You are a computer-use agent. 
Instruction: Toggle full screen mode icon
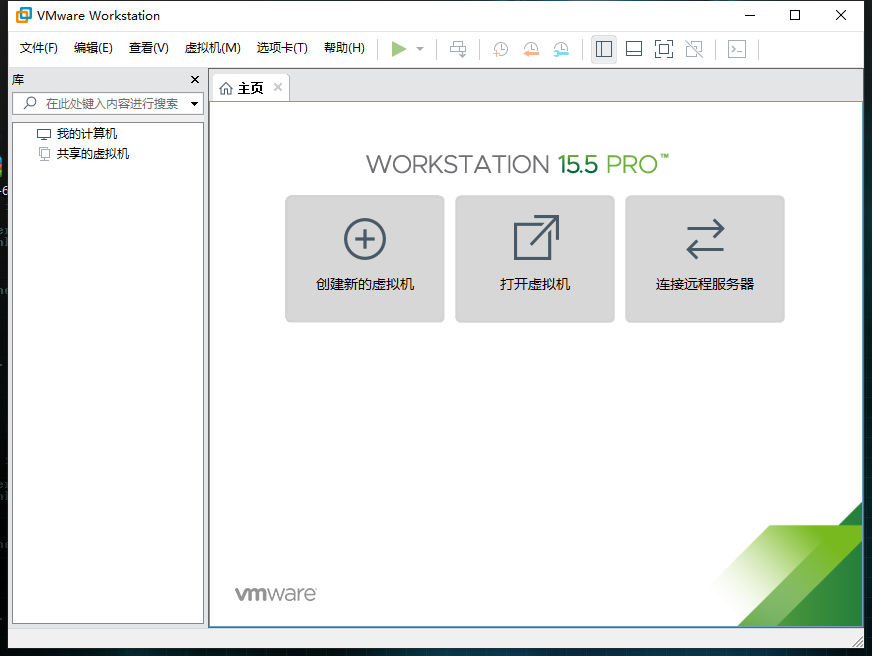click(664, 48)
